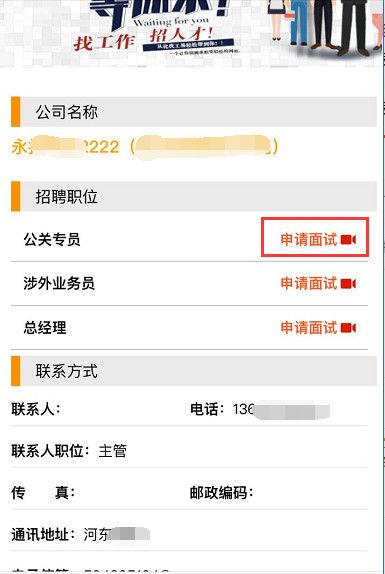Click the recruitment banner image at top

point(192,33)
